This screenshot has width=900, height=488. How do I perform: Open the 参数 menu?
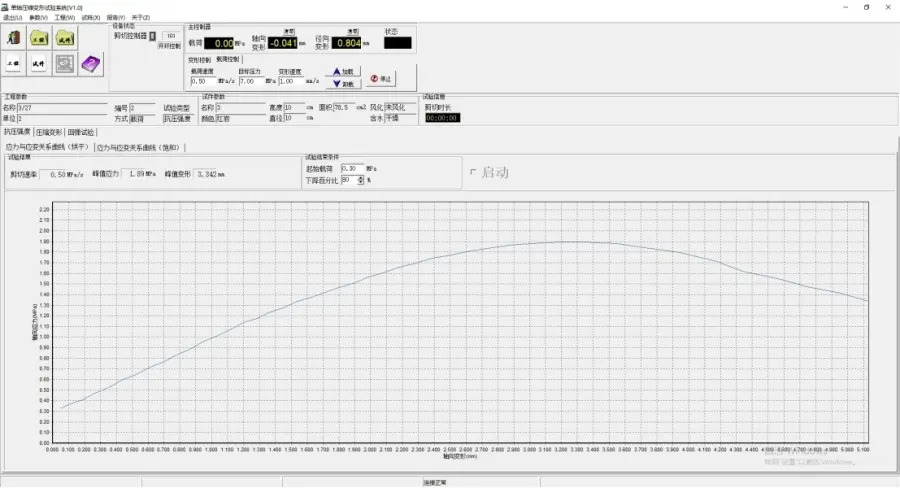[38, 18]
